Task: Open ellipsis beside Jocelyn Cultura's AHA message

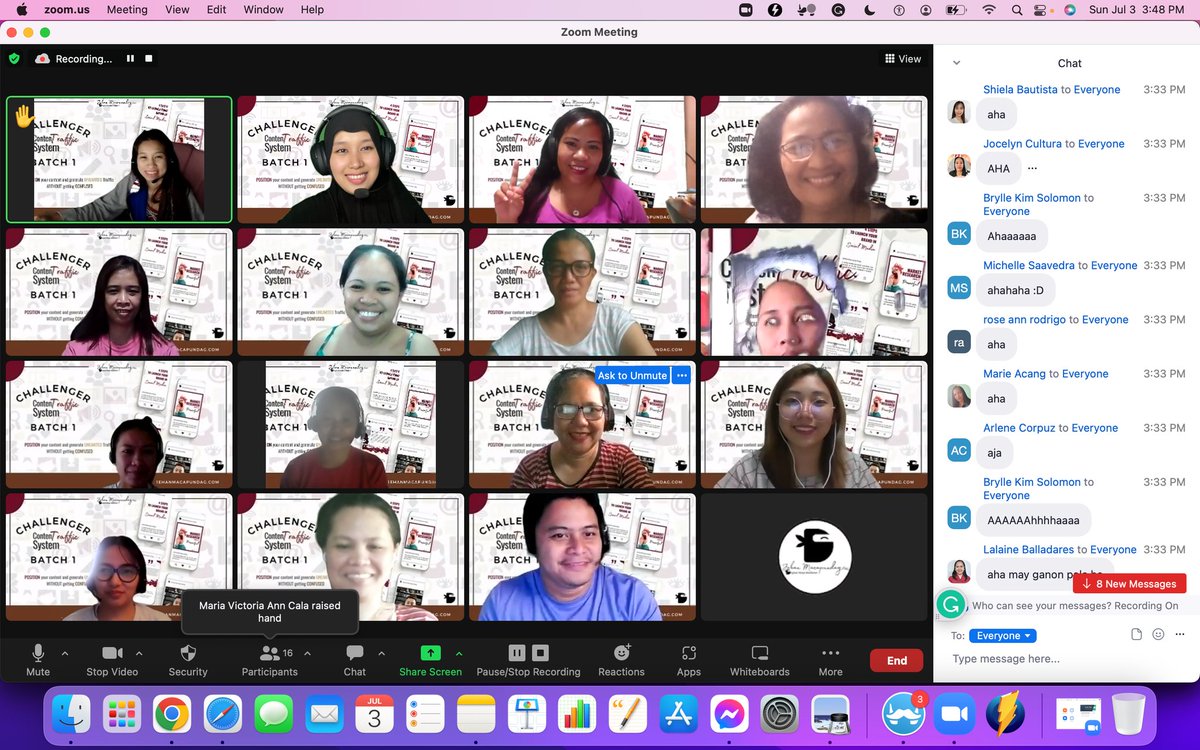Action: point(1032,168)
